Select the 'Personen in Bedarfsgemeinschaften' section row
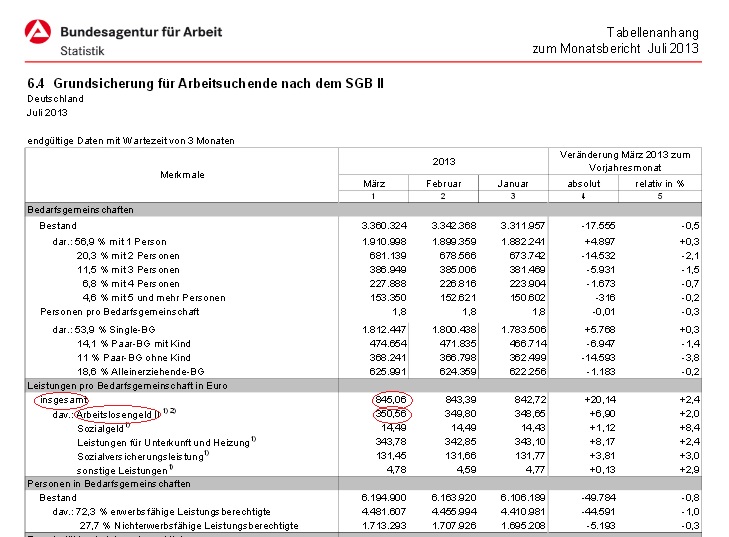 (108, 483)
